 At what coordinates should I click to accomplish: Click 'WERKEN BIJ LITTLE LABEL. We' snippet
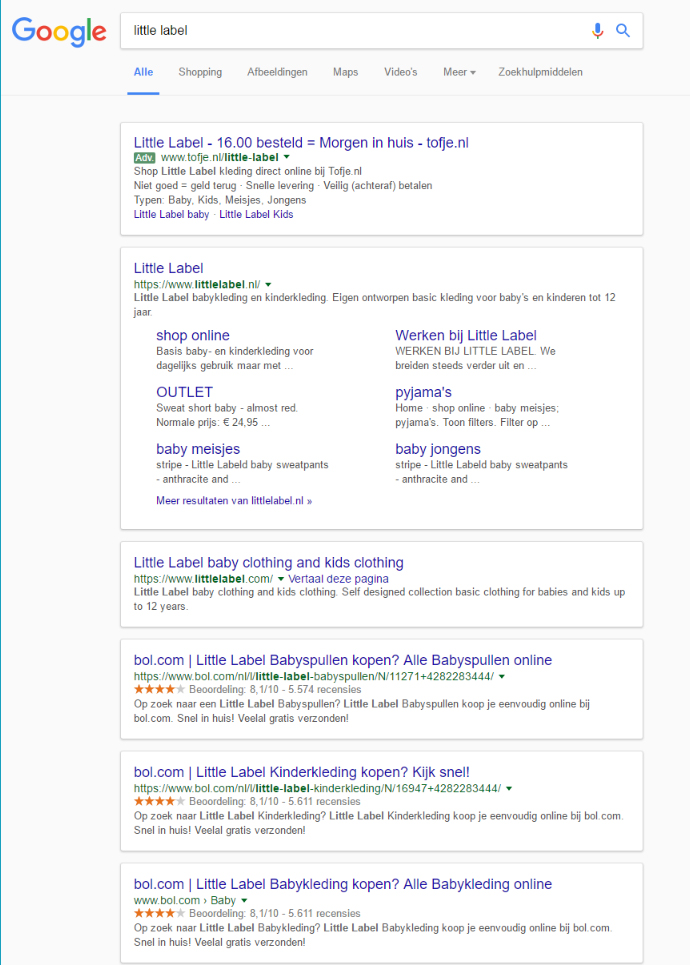coord(475,351)
